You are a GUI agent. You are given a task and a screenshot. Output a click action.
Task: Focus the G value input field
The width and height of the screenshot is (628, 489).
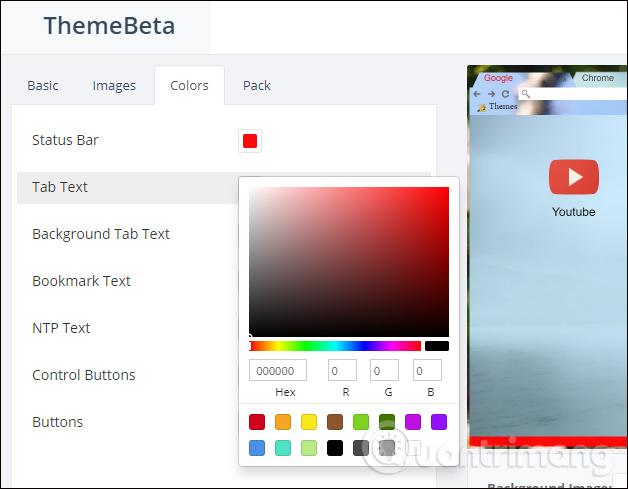384,370
